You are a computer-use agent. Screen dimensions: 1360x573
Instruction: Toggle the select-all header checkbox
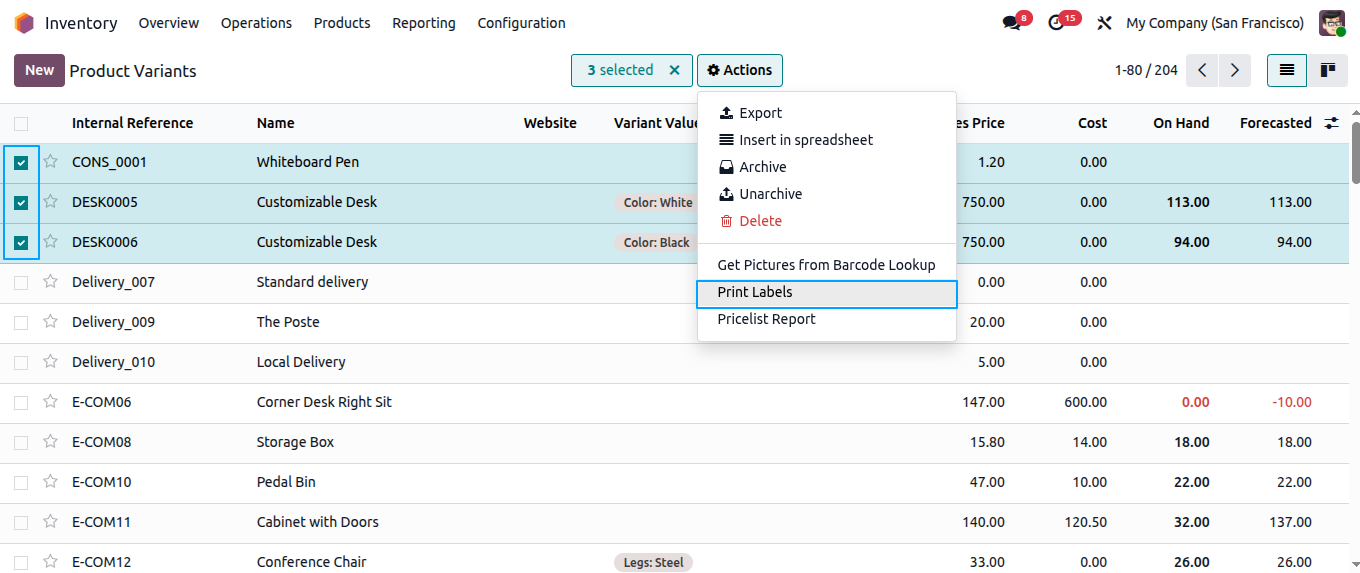pyautogui.click(x=21, y=123)
